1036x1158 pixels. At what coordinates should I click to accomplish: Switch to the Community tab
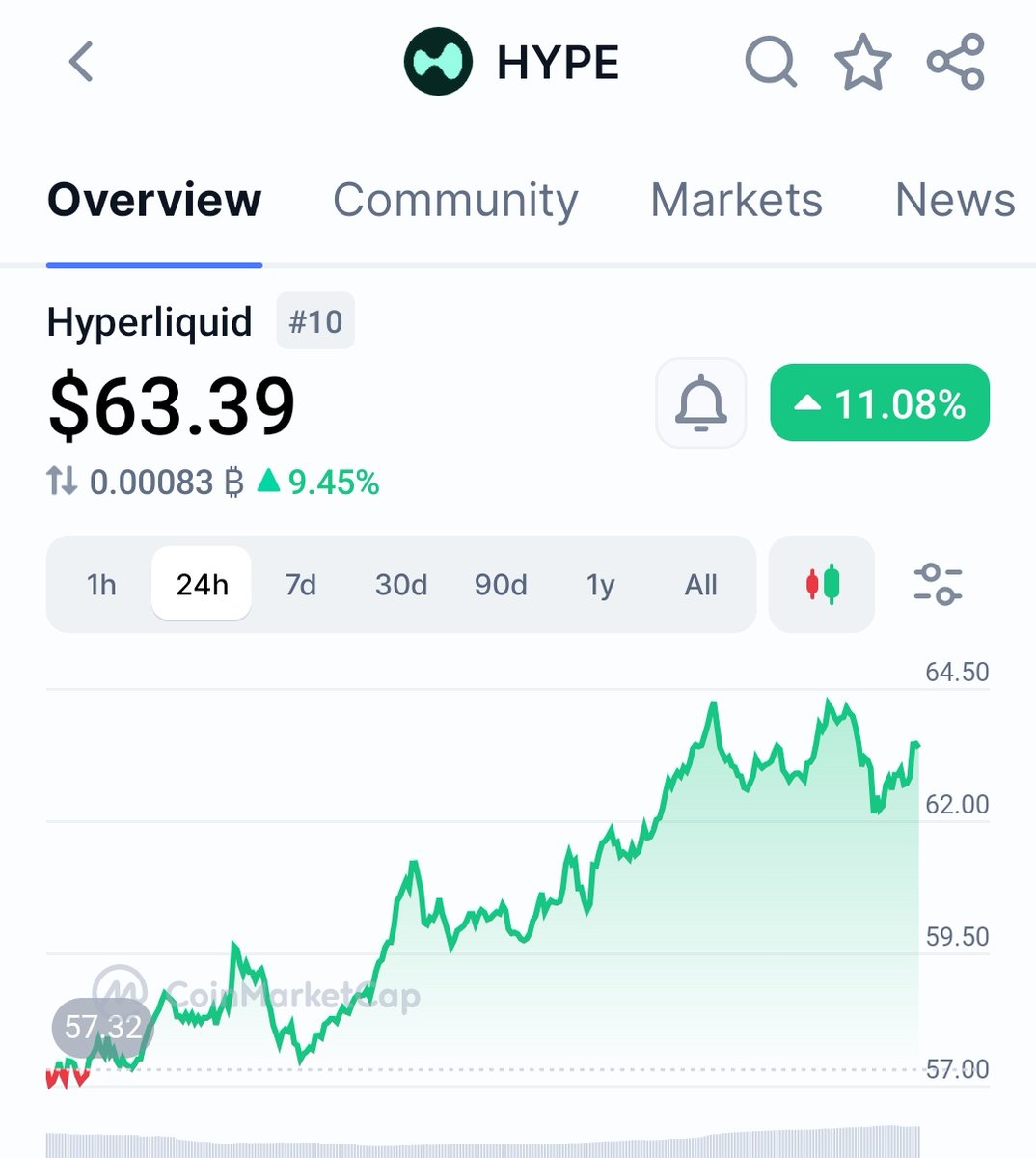pos(455,200)
